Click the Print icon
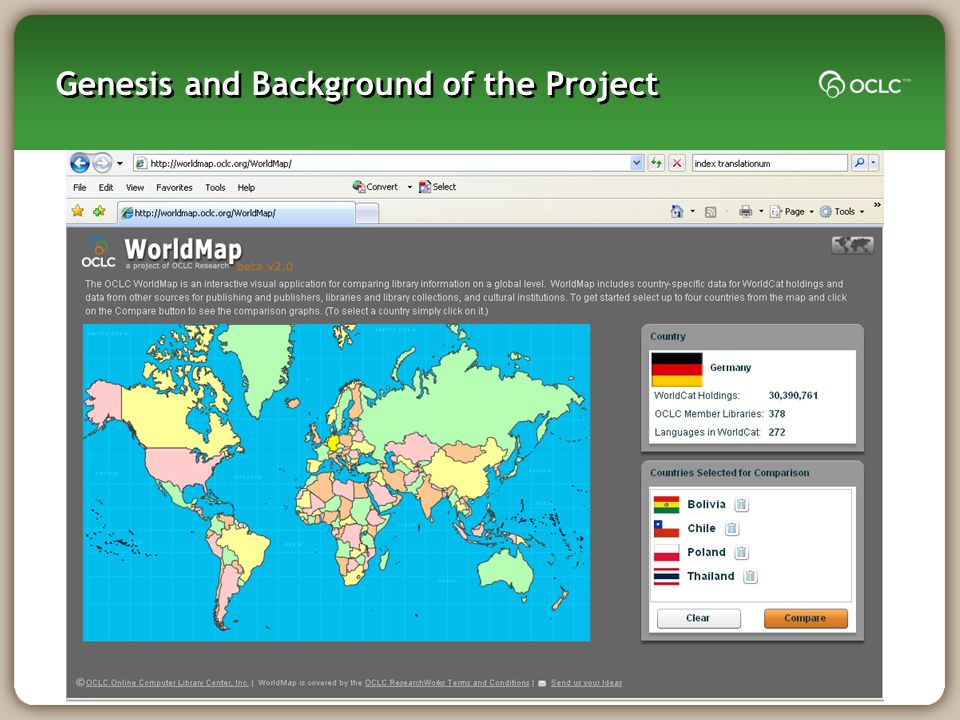 pos(745,212)
